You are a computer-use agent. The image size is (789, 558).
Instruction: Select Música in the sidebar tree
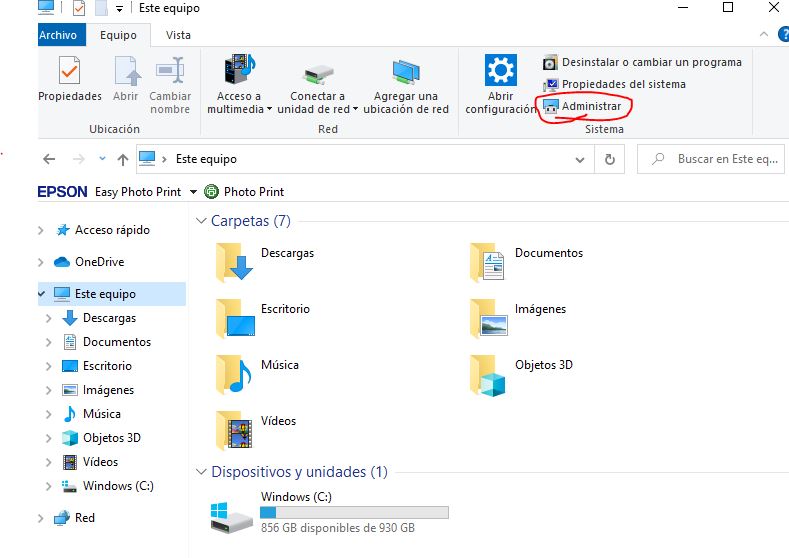(92, 414)
